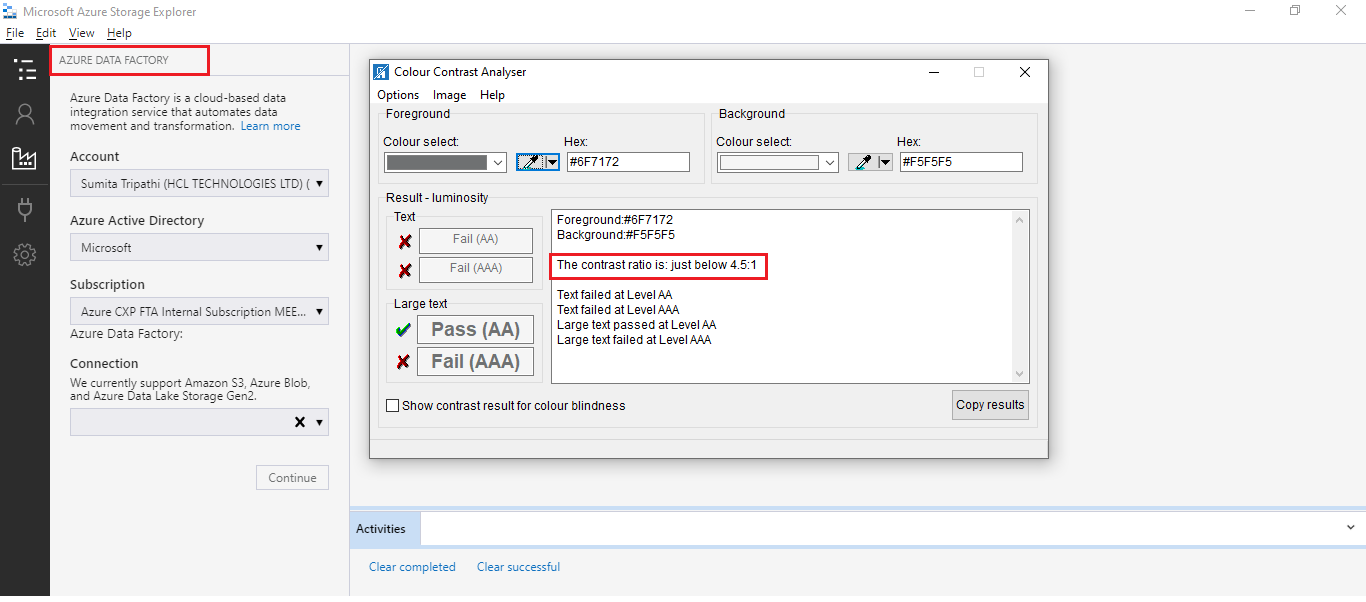Open the Explorer tree view icon
1366x602 pixels.
(x=25, y=69)
